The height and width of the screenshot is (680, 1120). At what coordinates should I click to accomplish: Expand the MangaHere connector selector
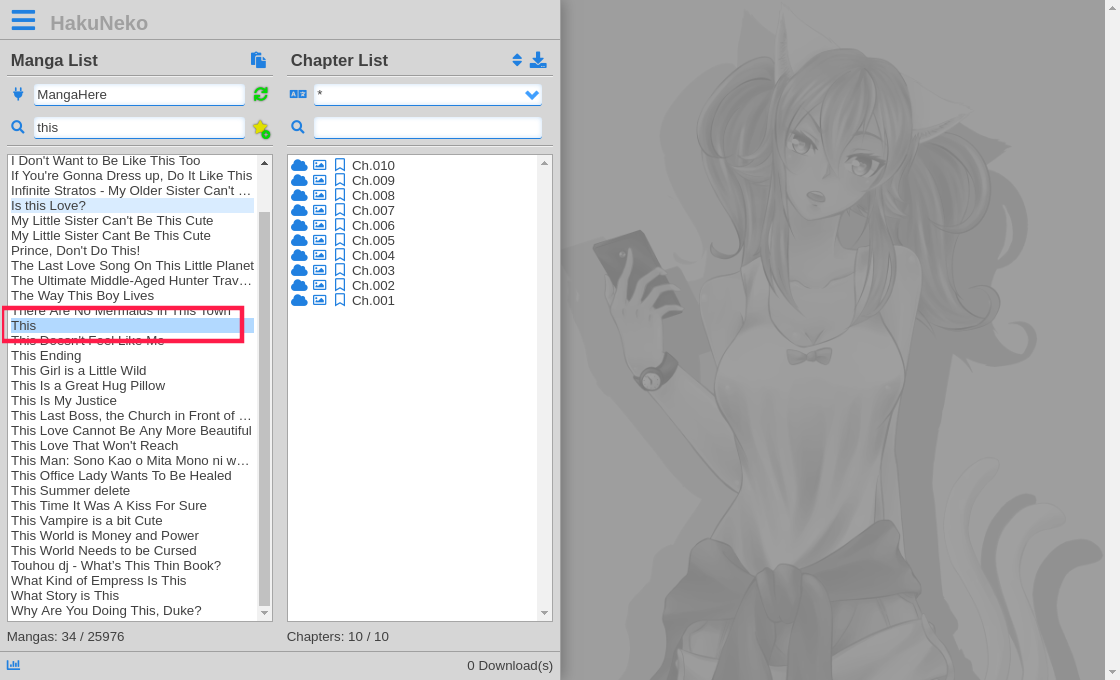[x=139, y=94]
